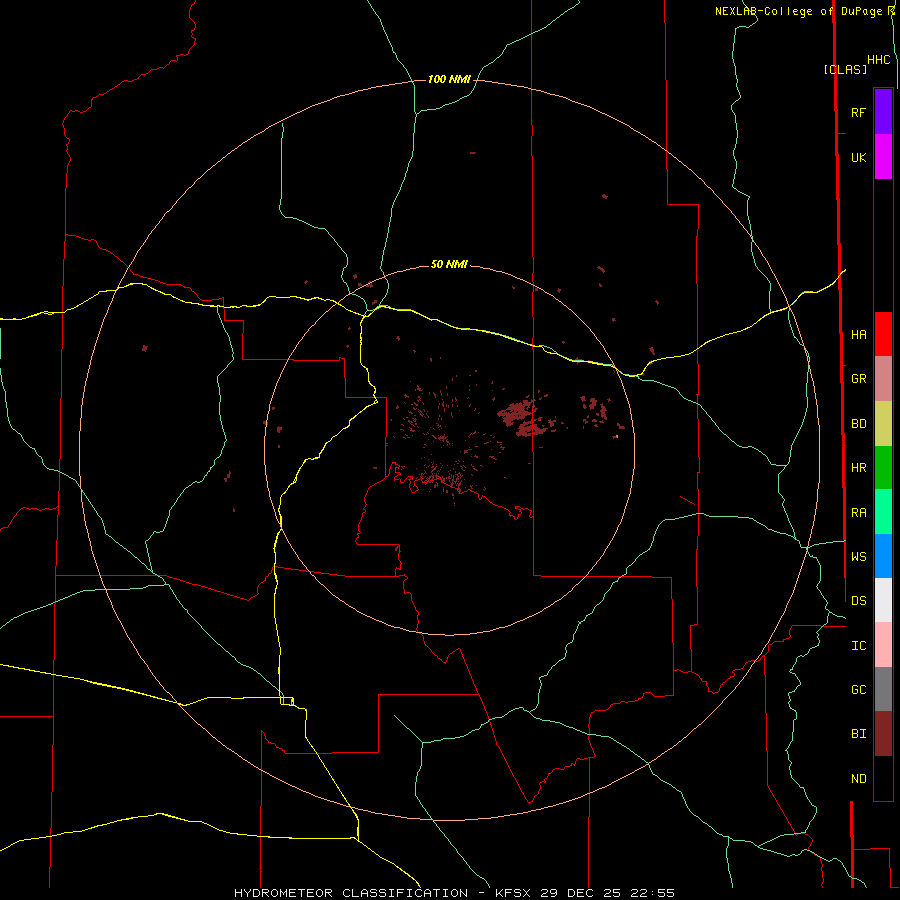Click the "UK" legend label
This screenshot has height=900, width=900.
point(858,157)
